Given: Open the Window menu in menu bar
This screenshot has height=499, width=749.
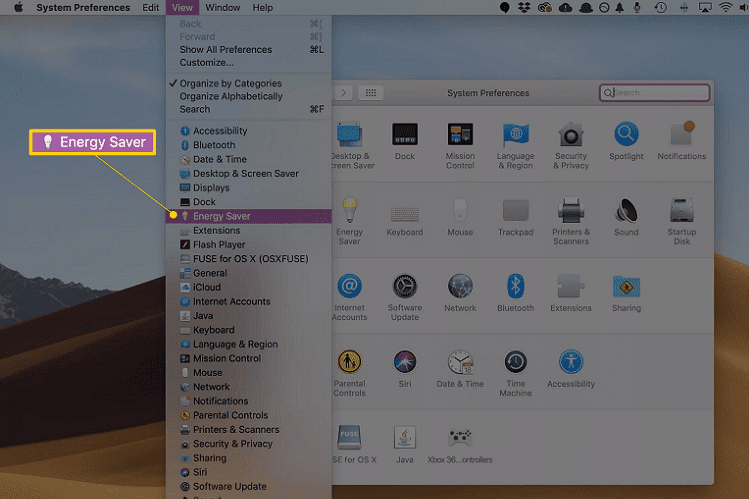Looking at the screenshot, I should (x=223, y=8).
